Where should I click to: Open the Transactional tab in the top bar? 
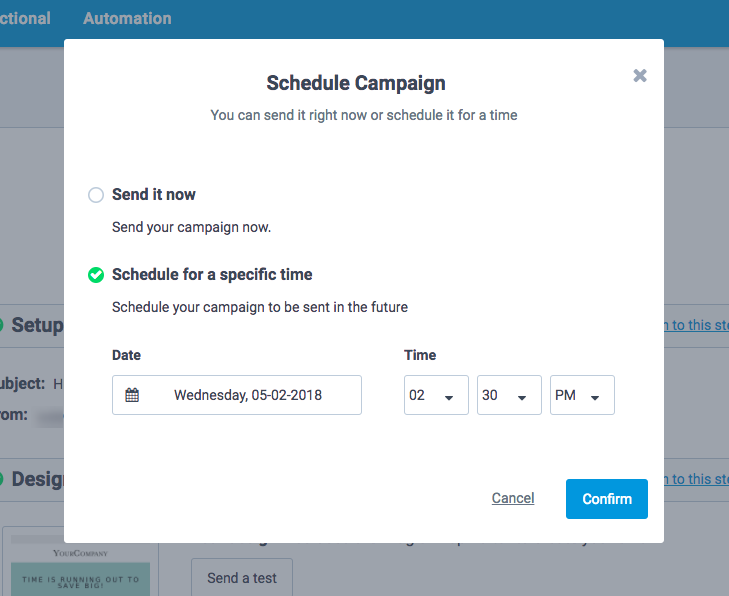click(25, 18)
